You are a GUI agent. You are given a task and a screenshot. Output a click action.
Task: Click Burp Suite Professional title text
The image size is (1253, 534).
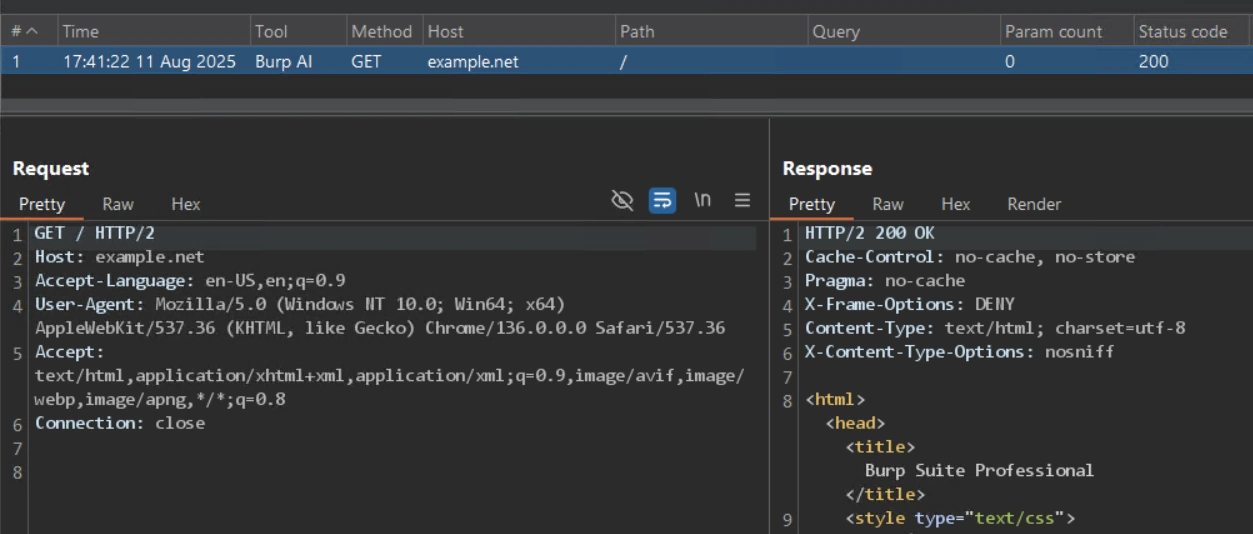click(979, 470)
